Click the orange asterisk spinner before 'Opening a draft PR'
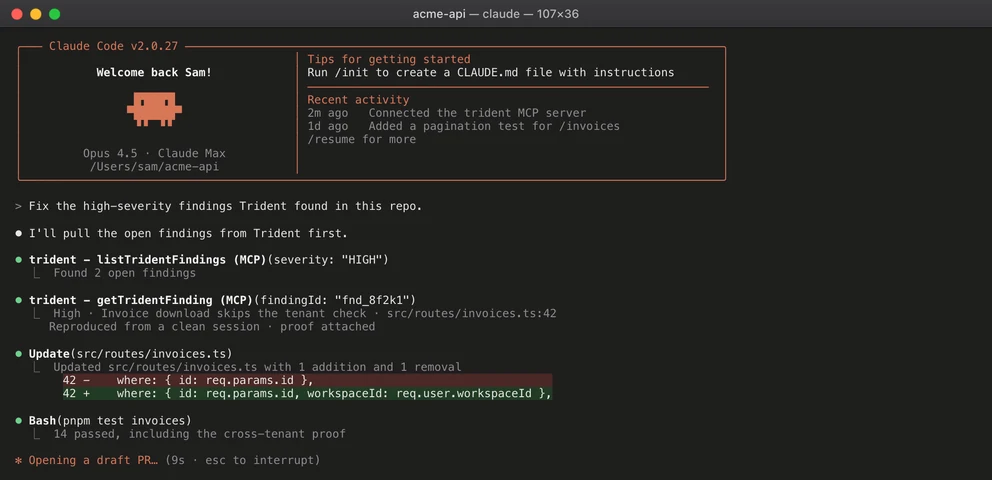 [x=18, y=460]
